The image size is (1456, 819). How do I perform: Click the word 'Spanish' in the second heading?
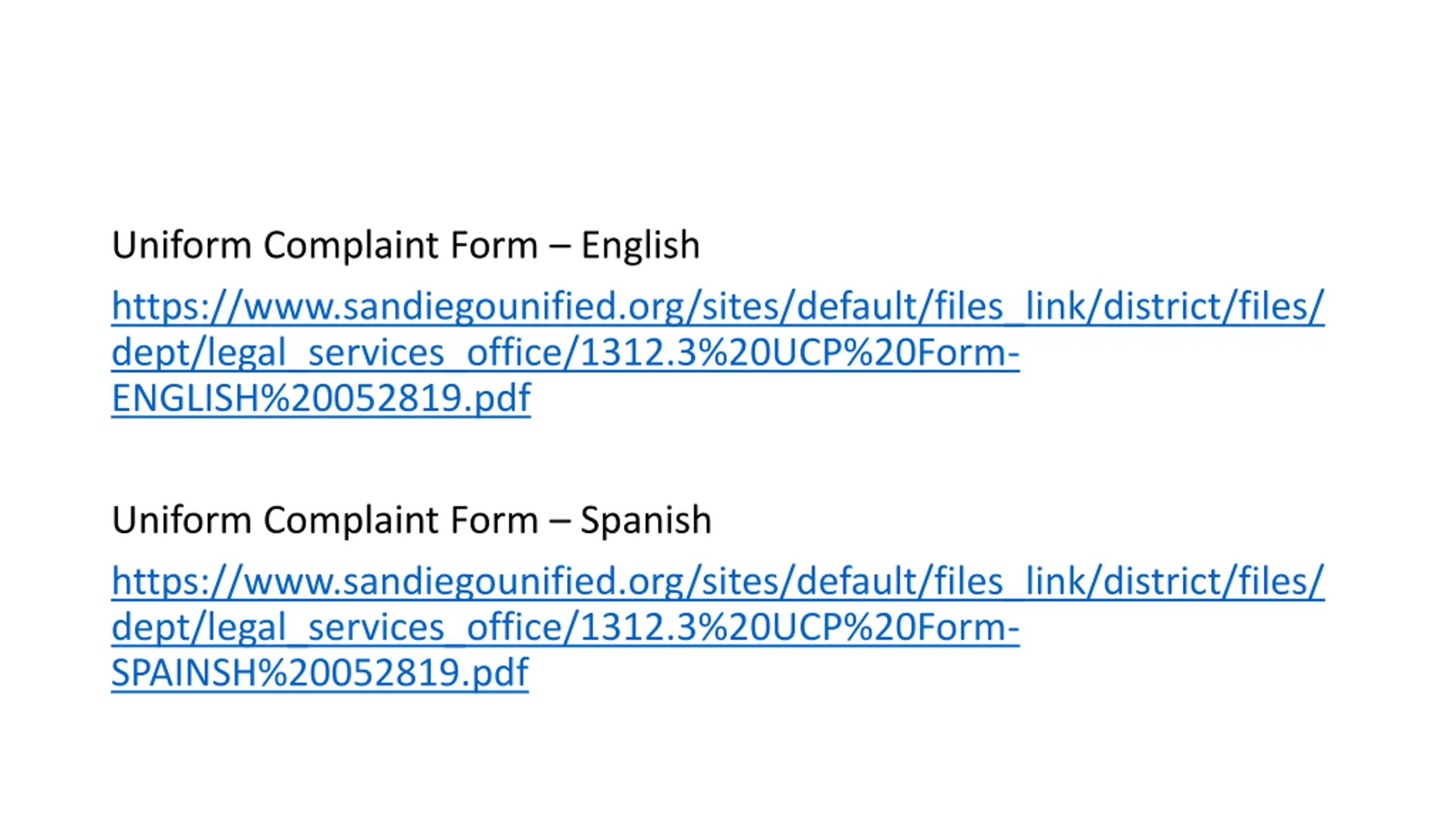click(x=646, y=520)
